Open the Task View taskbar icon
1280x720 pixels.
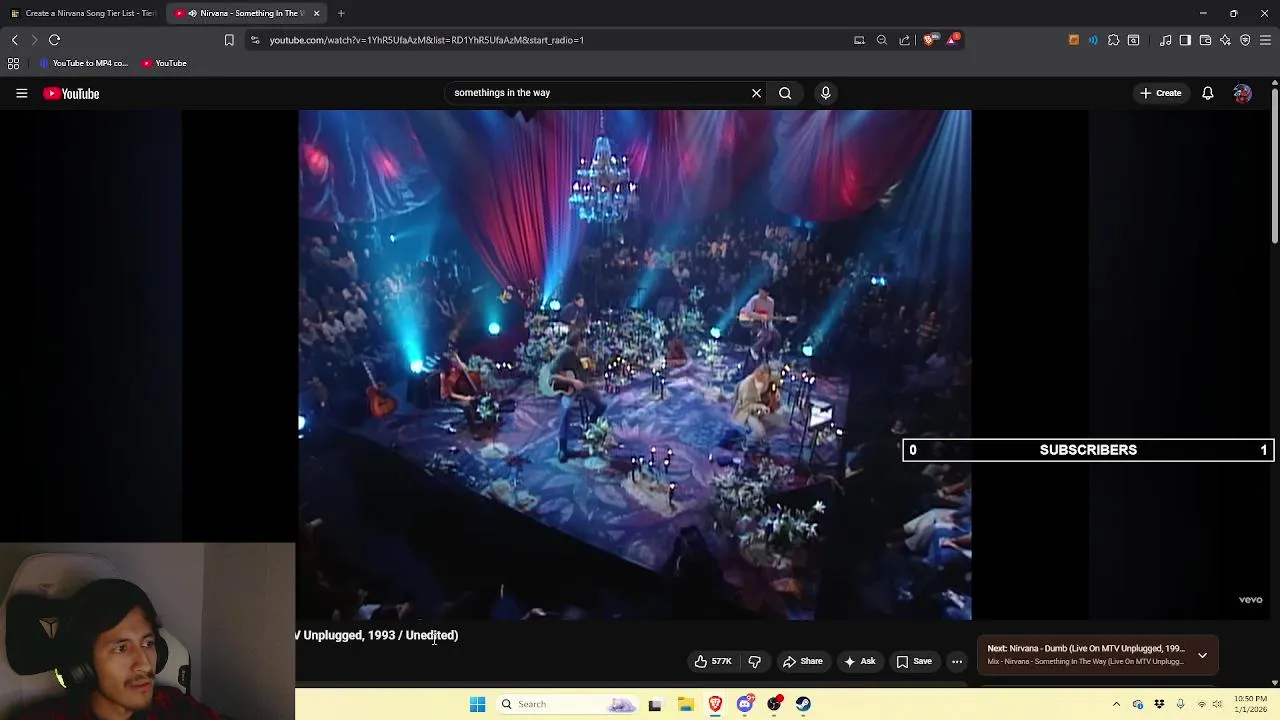[x=655, y=704]
